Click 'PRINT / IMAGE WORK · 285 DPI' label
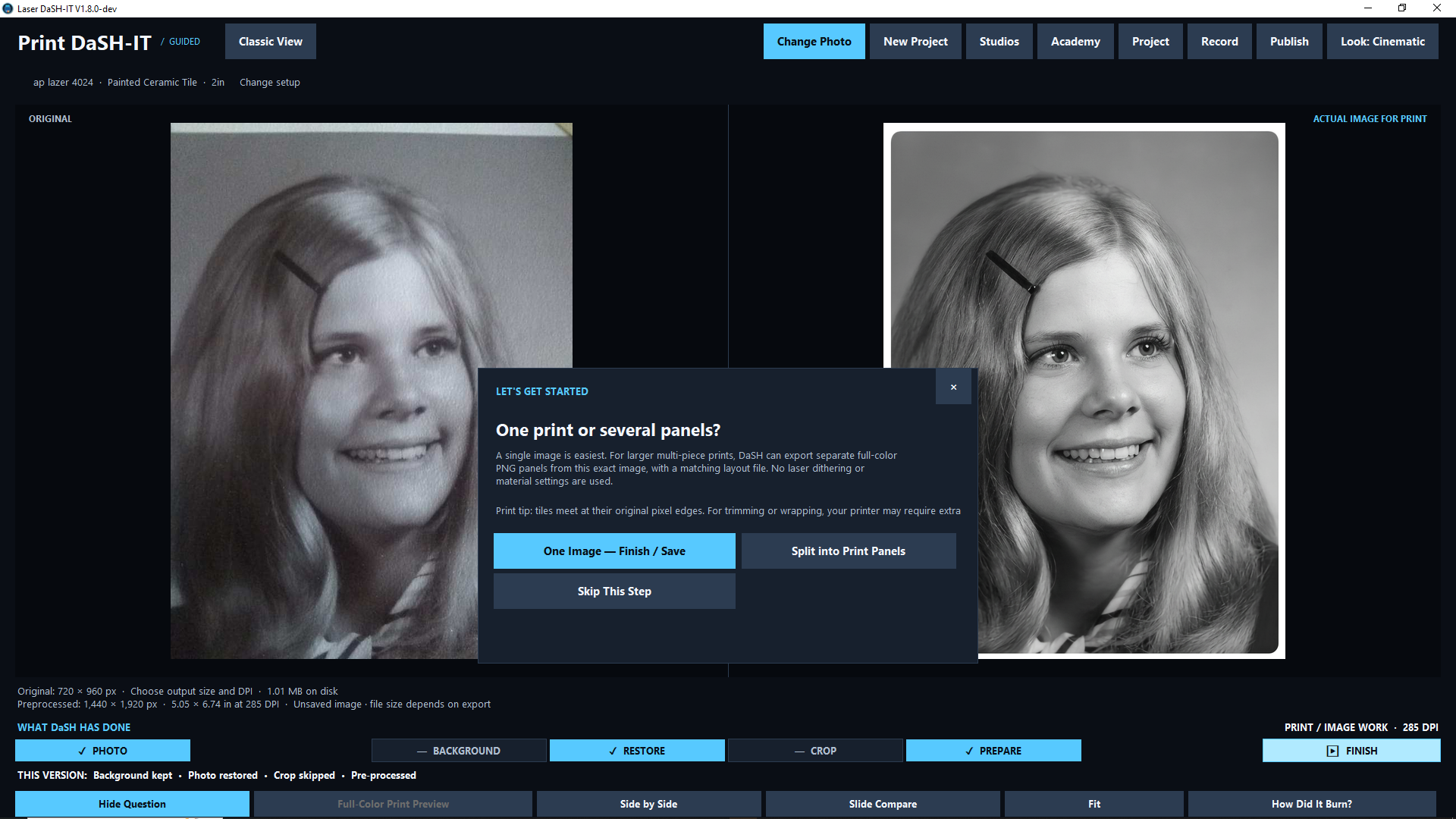Screen dimensions: 1456x819 [x=1361, y=727]
